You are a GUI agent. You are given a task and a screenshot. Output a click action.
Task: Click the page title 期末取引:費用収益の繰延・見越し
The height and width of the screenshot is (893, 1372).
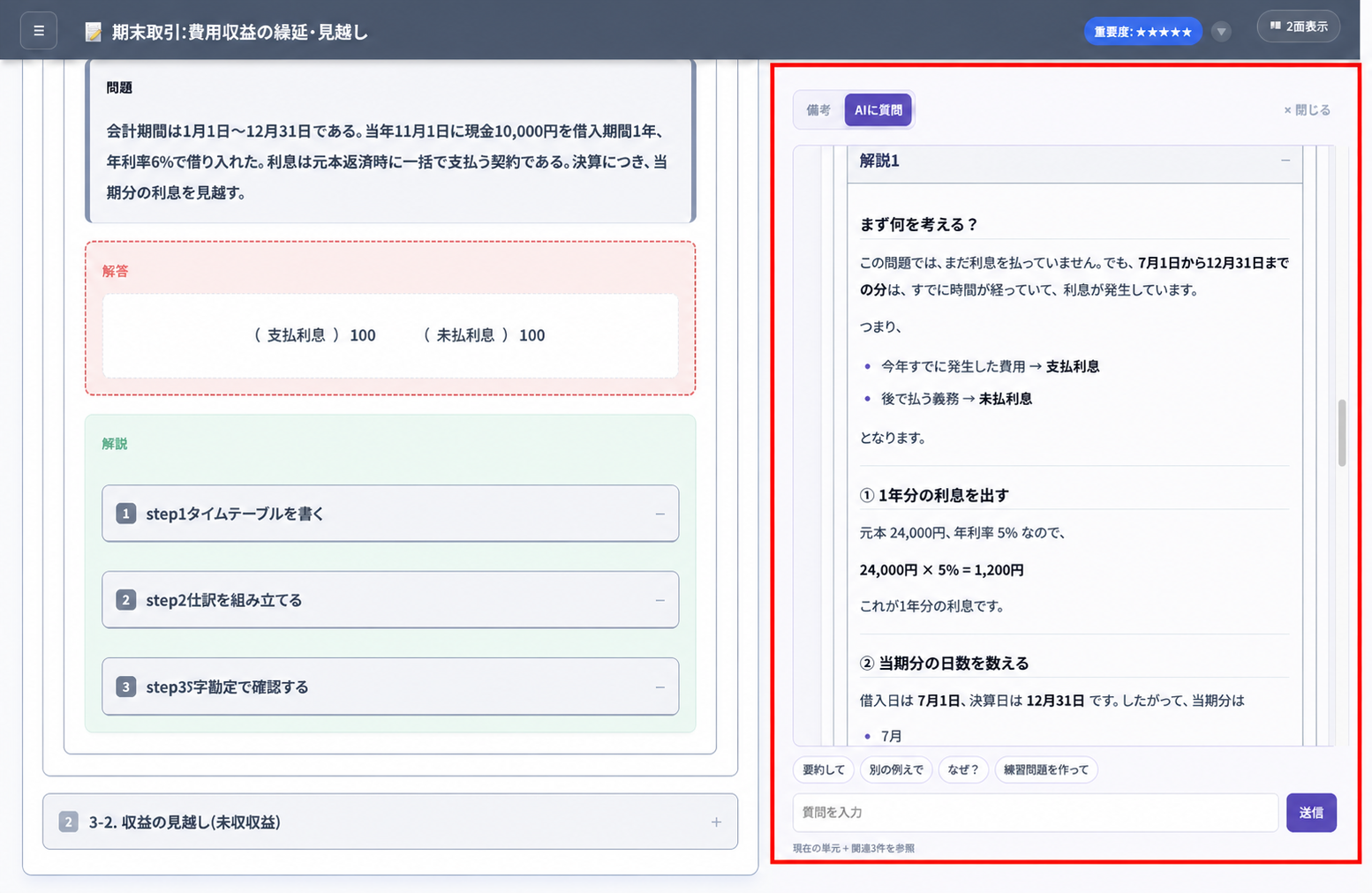coord(239,32)
